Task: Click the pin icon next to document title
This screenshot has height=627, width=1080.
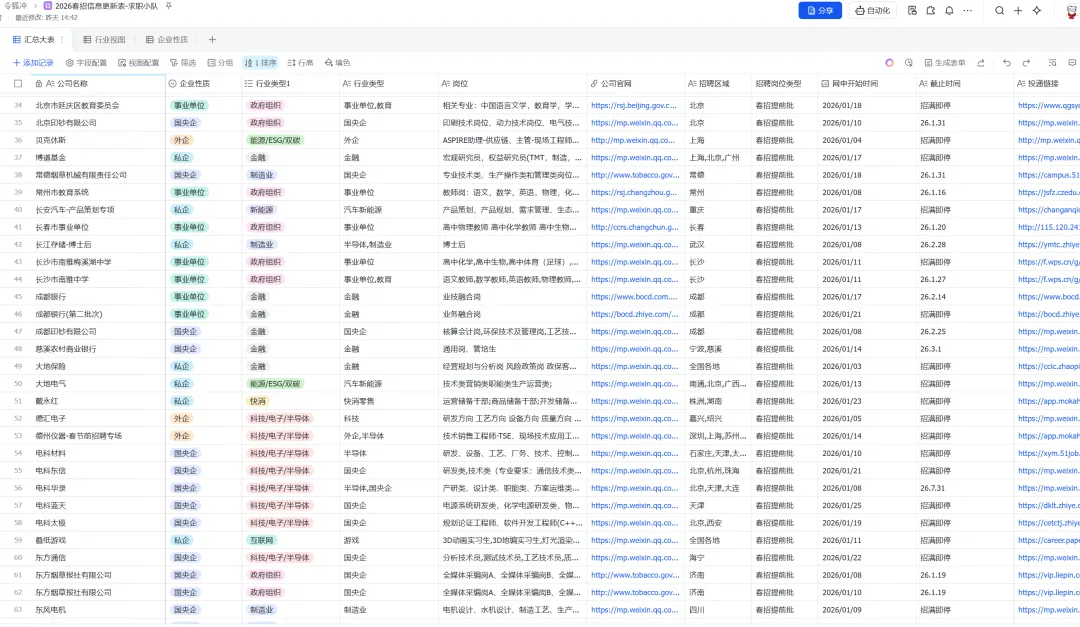Action: [168, 6]
